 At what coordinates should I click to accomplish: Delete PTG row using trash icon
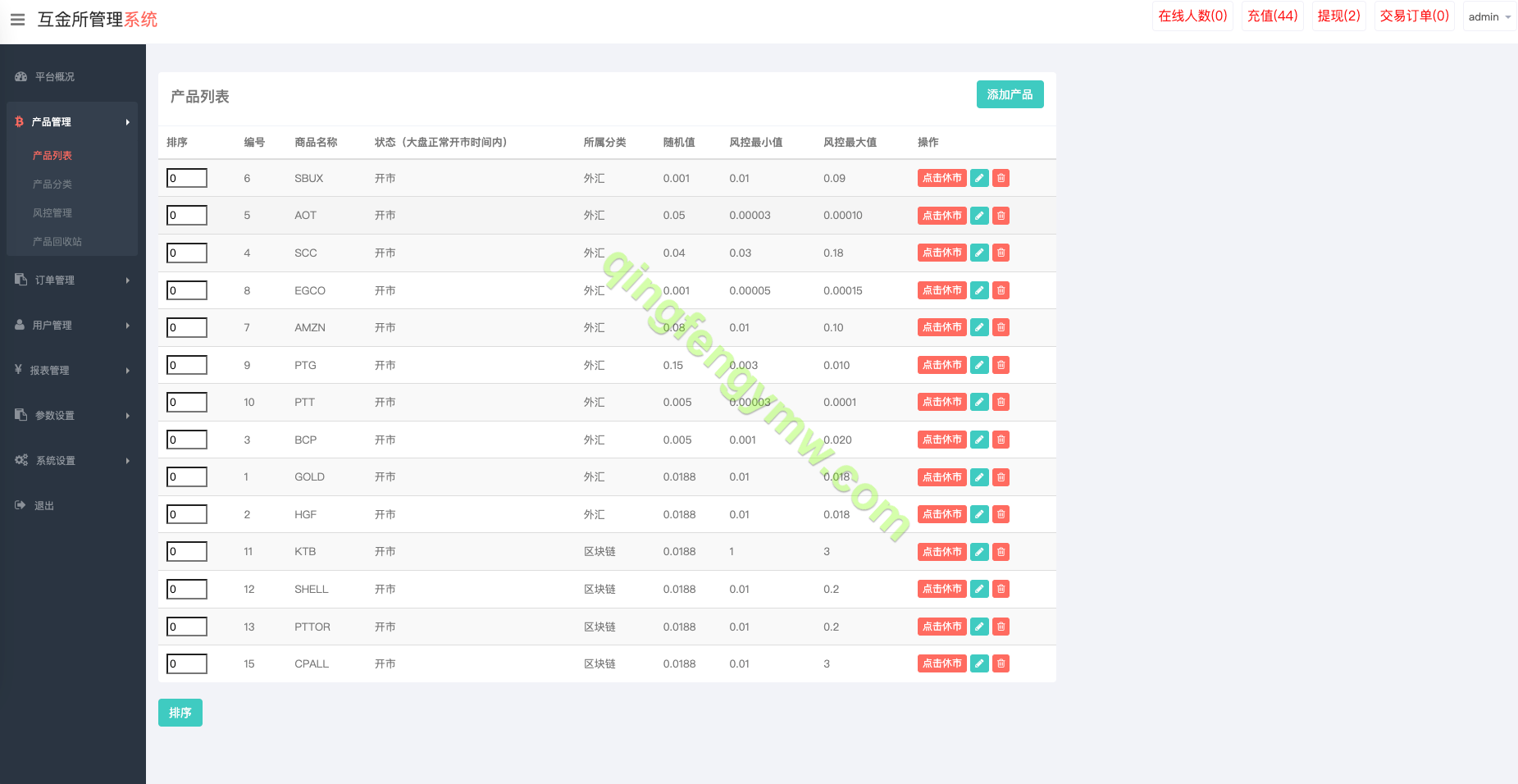[1001, 365]
